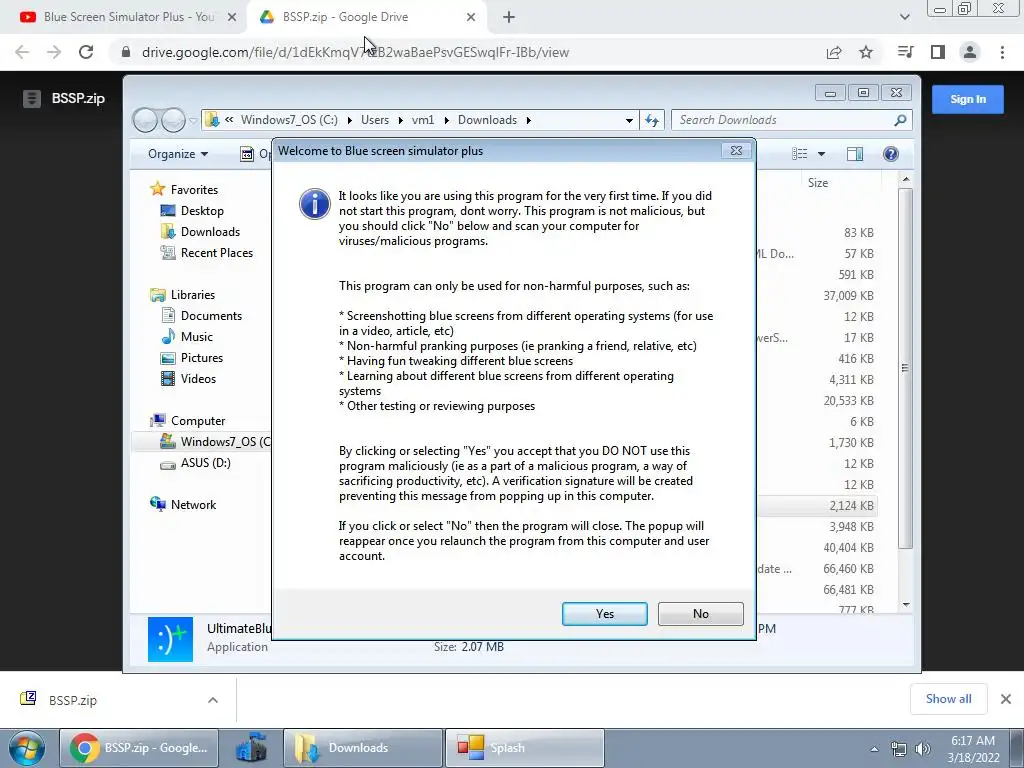The width and height of the screenshot is (1024, 768).
Task: Click scroll down arrow in Explorer
Action: [x=905, y=605]
